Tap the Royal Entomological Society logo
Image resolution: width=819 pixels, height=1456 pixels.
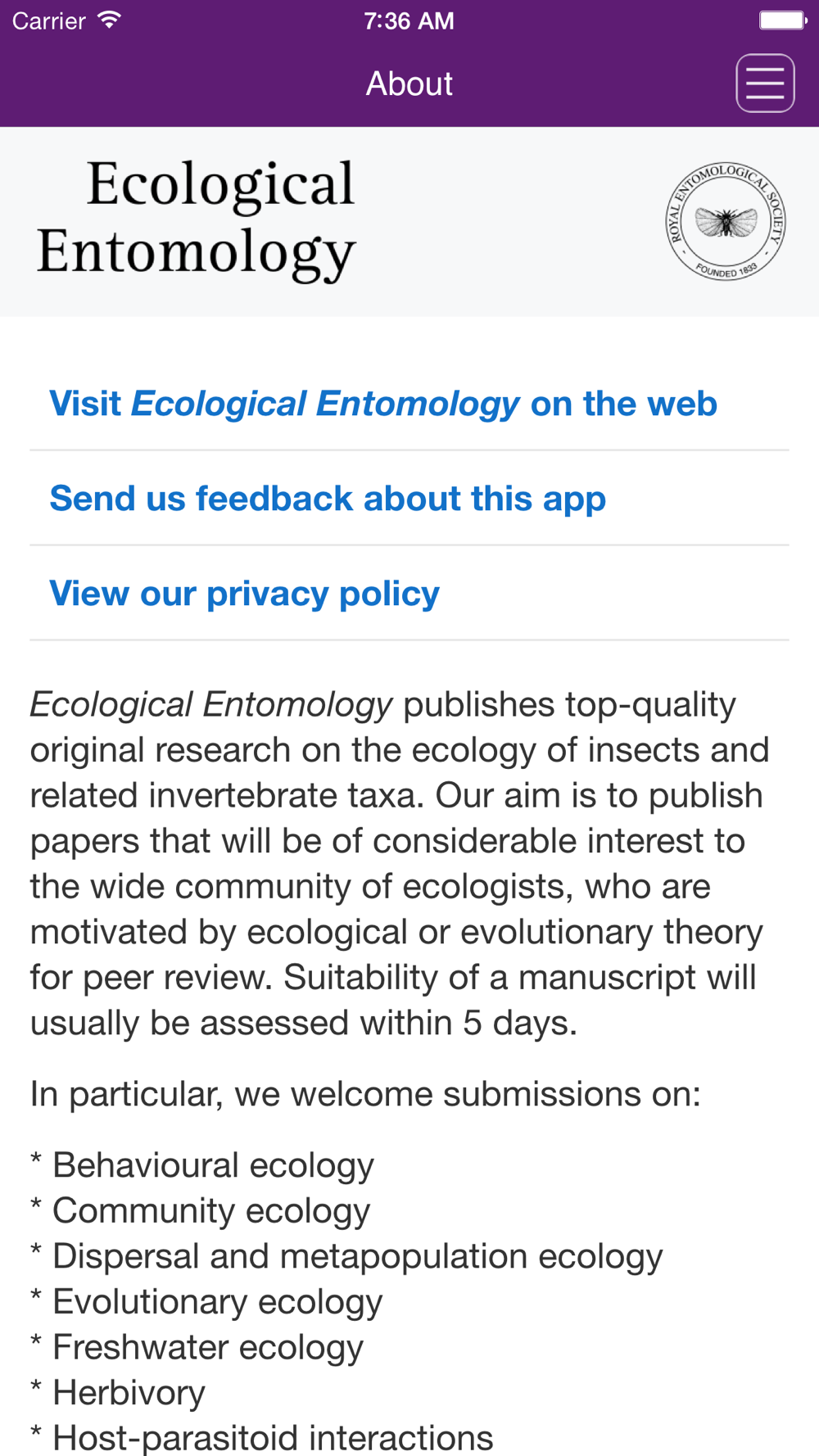click(x=726, y=221)
